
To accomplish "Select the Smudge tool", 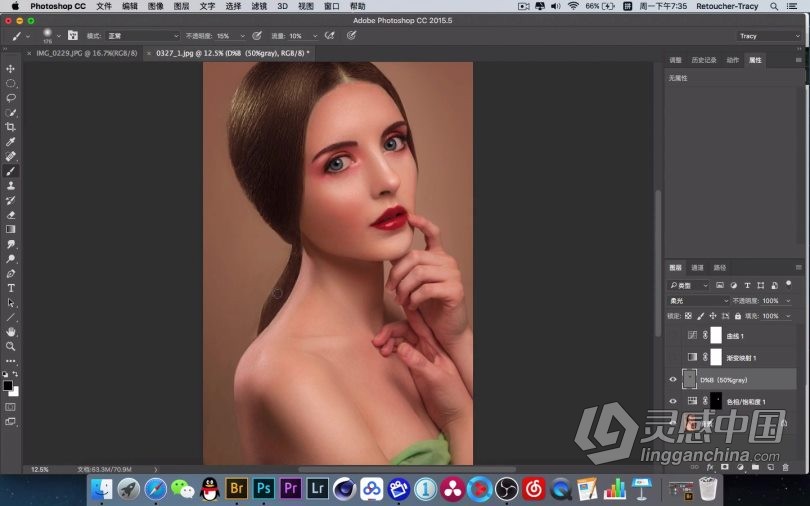I will pos(10,244).
